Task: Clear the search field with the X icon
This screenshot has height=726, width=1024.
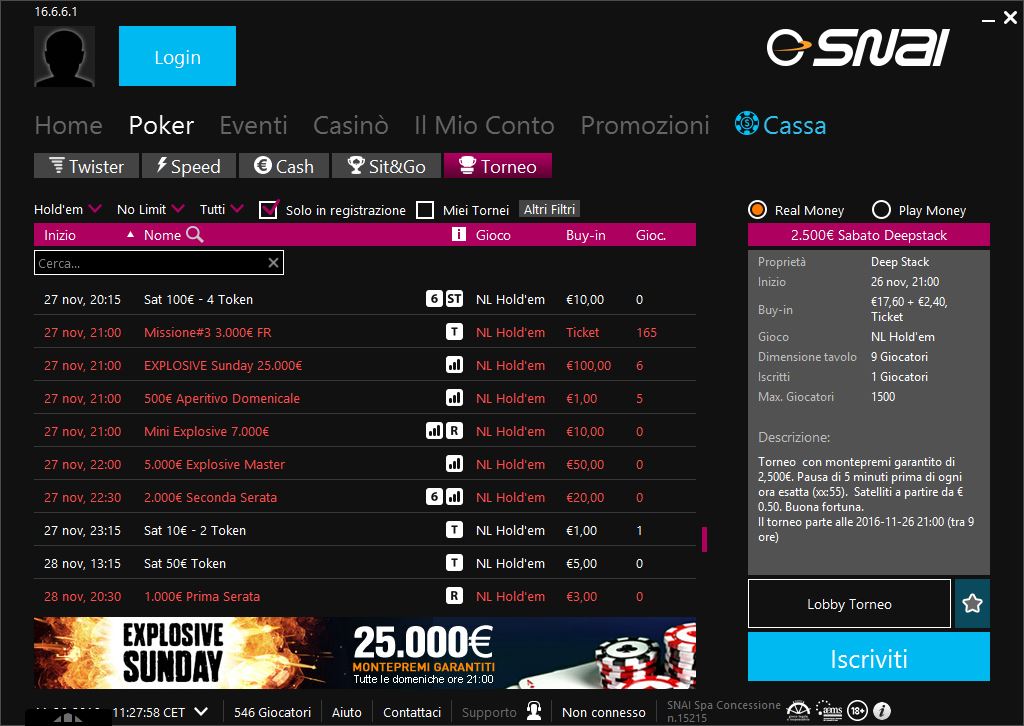Action: coord(273,263)
